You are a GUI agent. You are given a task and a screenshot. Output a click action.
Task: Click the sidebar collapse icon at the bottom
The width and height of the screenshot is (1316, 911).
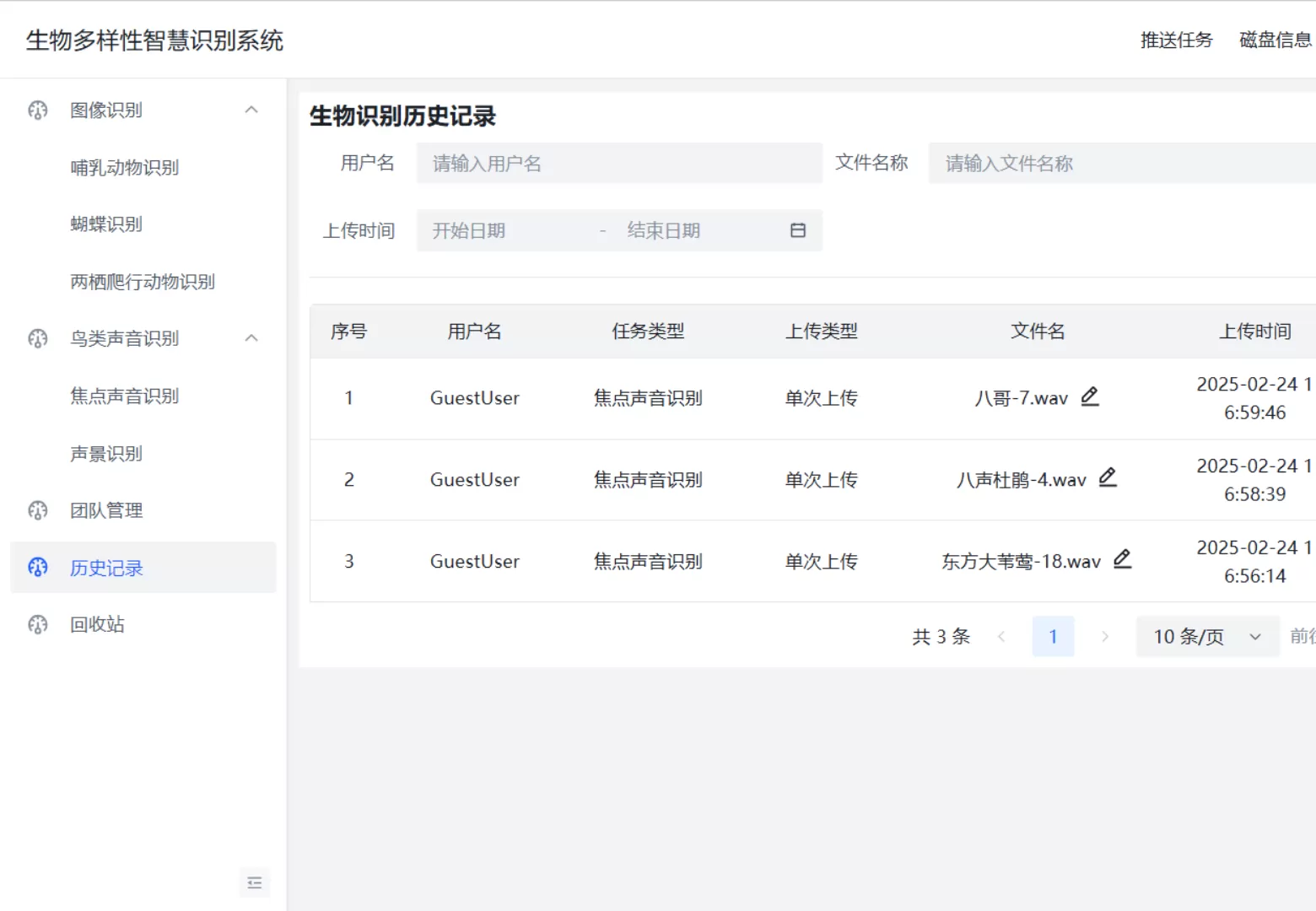255,883
